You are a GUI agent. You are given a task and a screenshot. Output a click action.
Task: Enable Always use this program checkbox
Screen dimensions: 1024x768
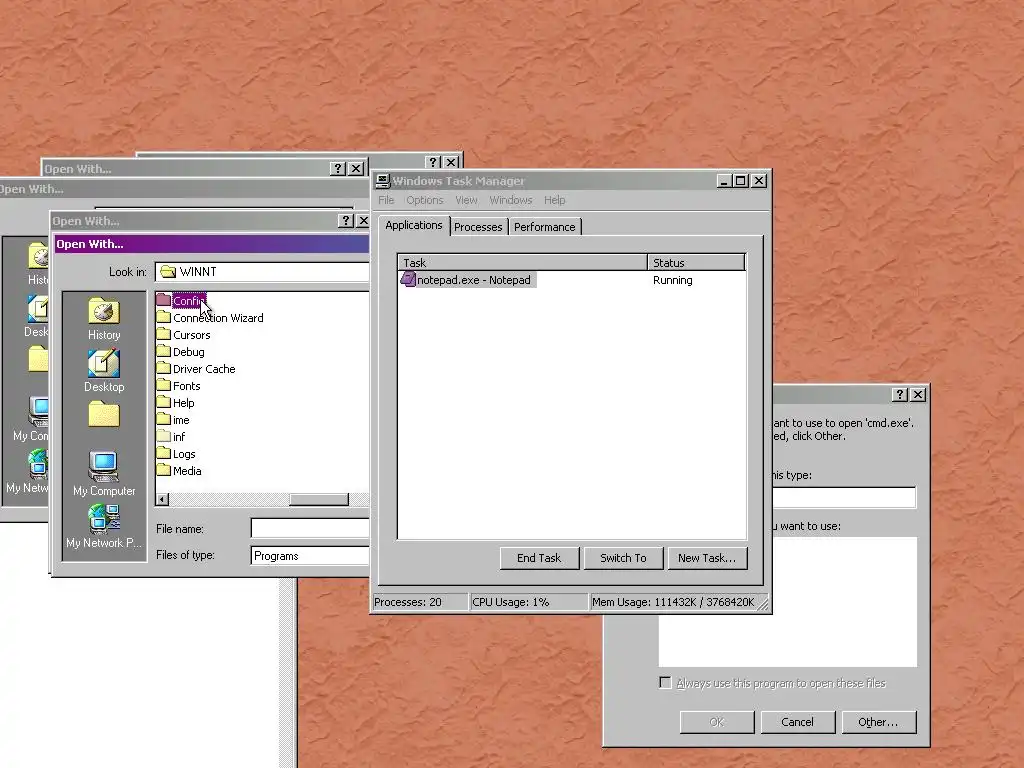665,682
